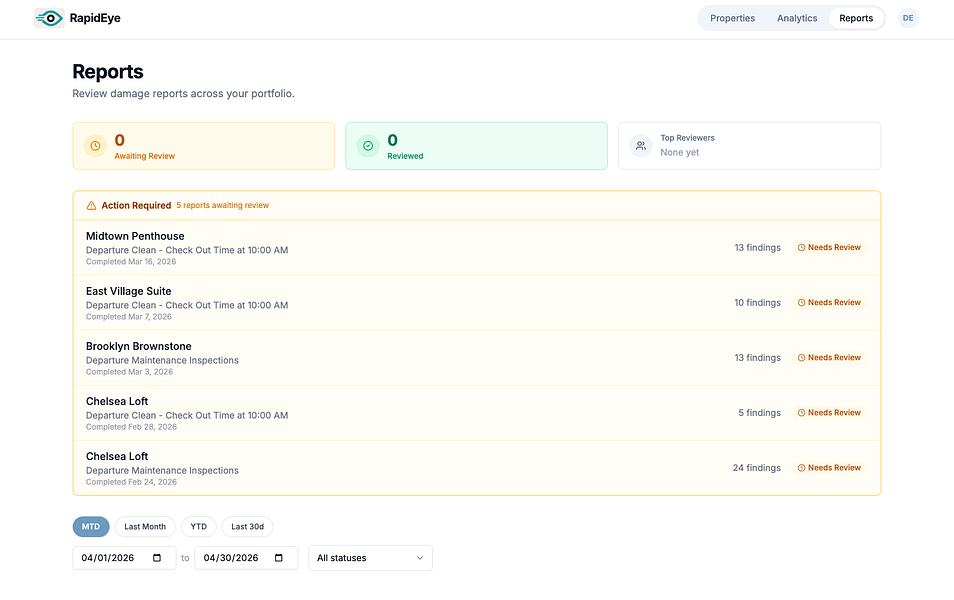Open the All statuses dropdown
The height and width of the screenshot is (600, 954).
371,558
